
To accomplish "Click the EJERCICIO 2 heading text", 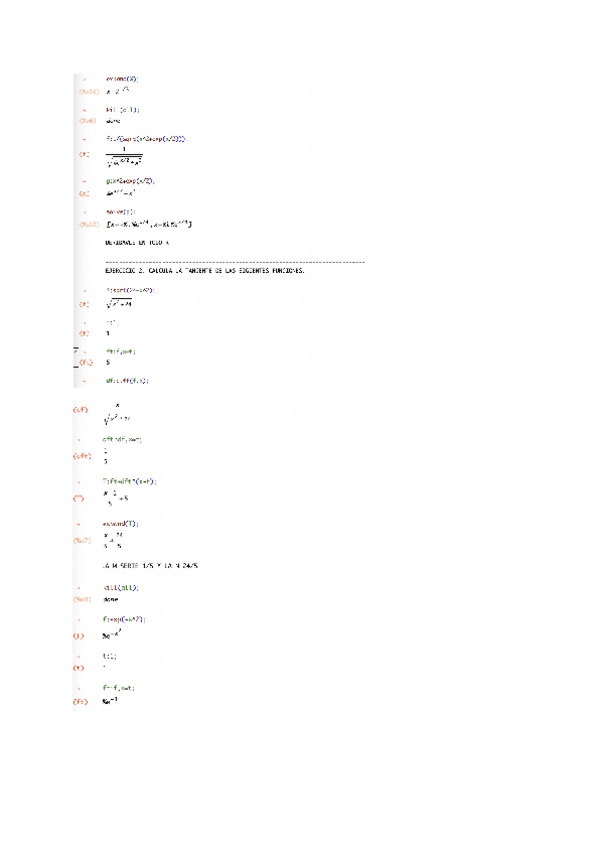I will pos(205,270).
